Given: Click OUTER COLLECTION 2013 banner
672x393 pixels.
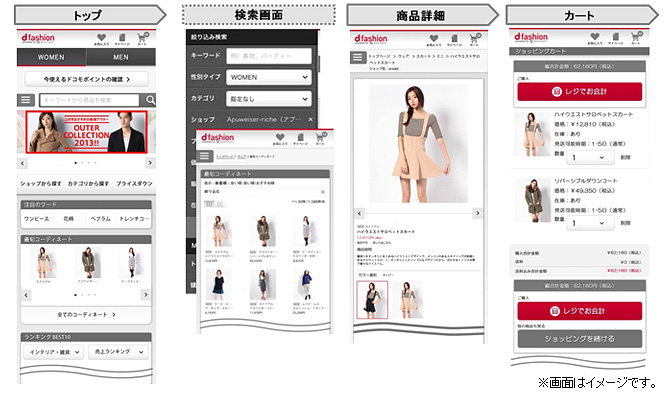Looking at the screenshot, I should click(x=87, y=132).
